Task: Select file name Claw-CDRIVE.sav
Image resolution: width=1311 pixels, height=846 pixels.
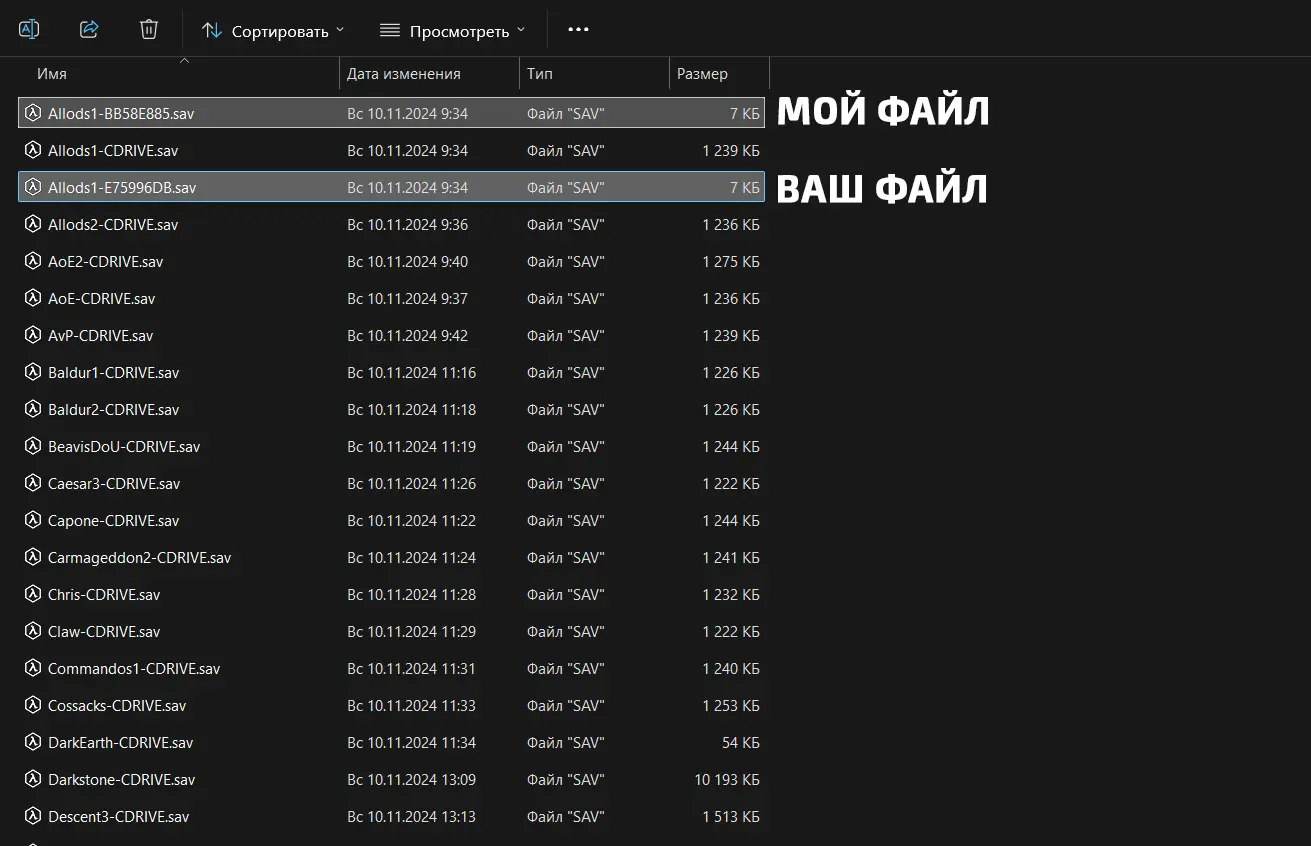Action: coord(104,632)
